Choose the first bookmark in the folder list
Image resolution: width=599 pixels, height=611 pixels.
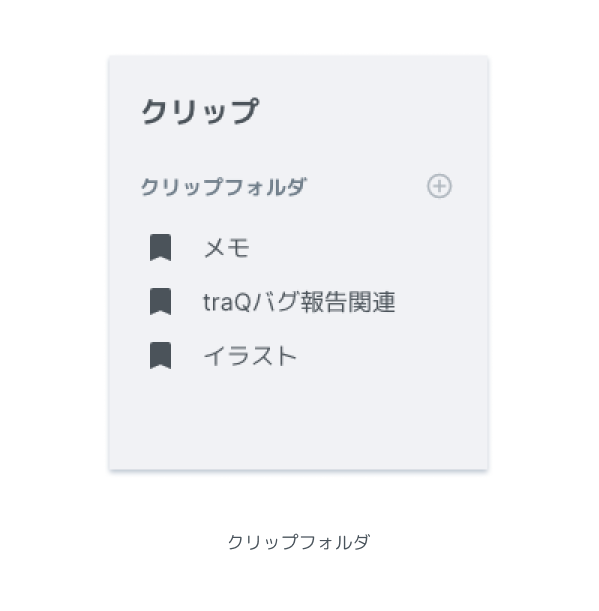point(160,247)
